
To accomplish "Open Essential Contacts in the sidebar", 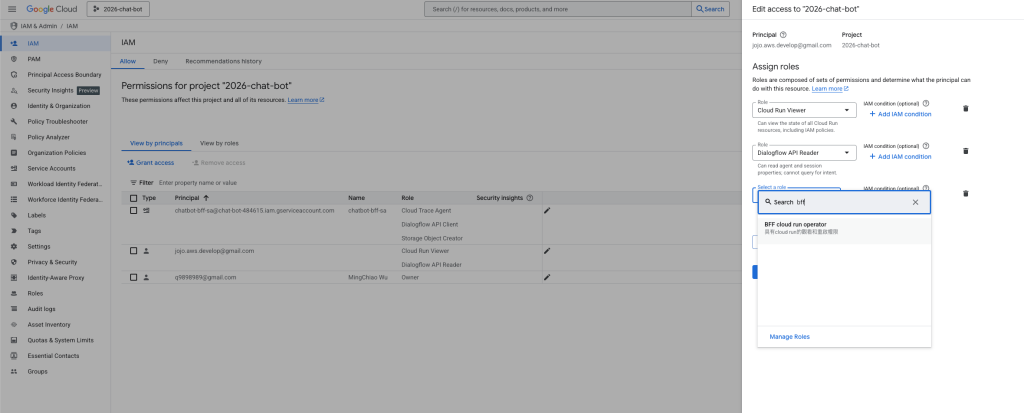I will 53,356.
